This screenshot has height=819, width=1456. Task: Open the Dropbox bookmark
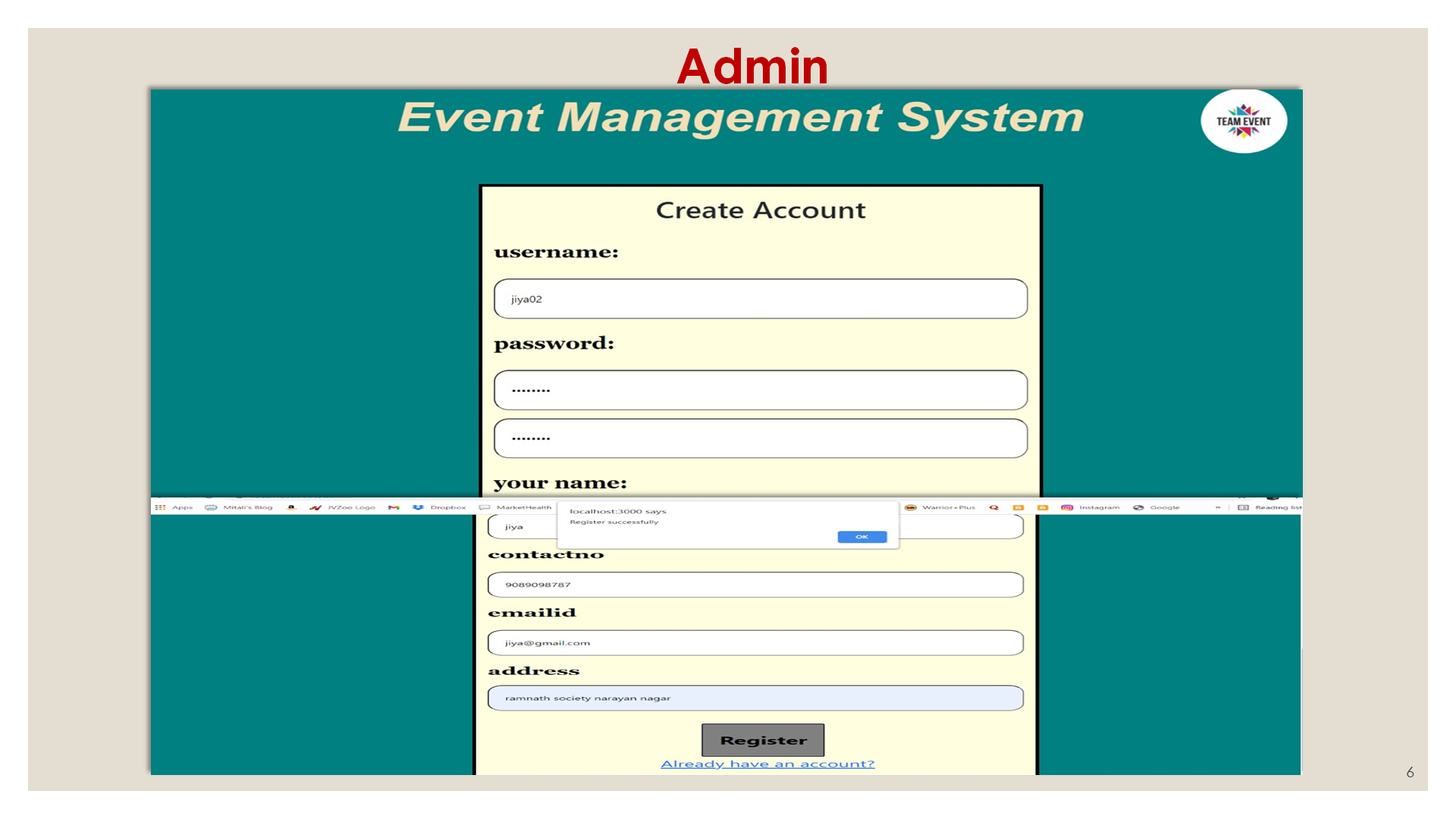point(440,507)
